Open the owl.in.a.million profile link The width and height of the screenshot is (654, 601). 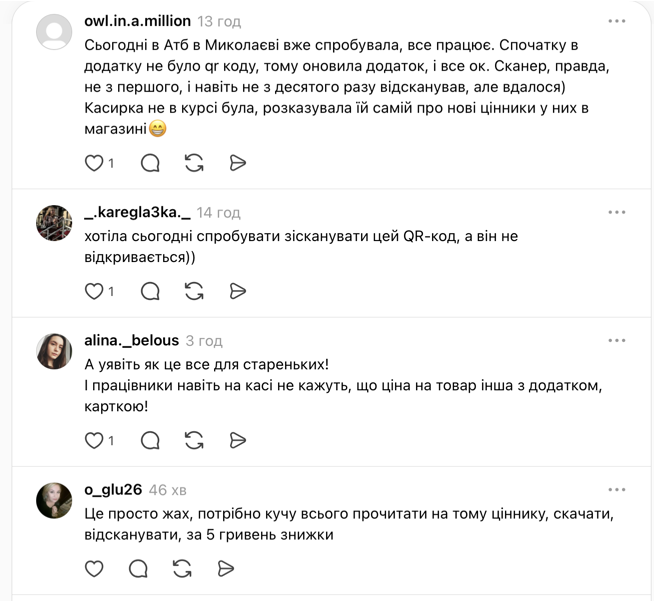click(x=137, y=21)
